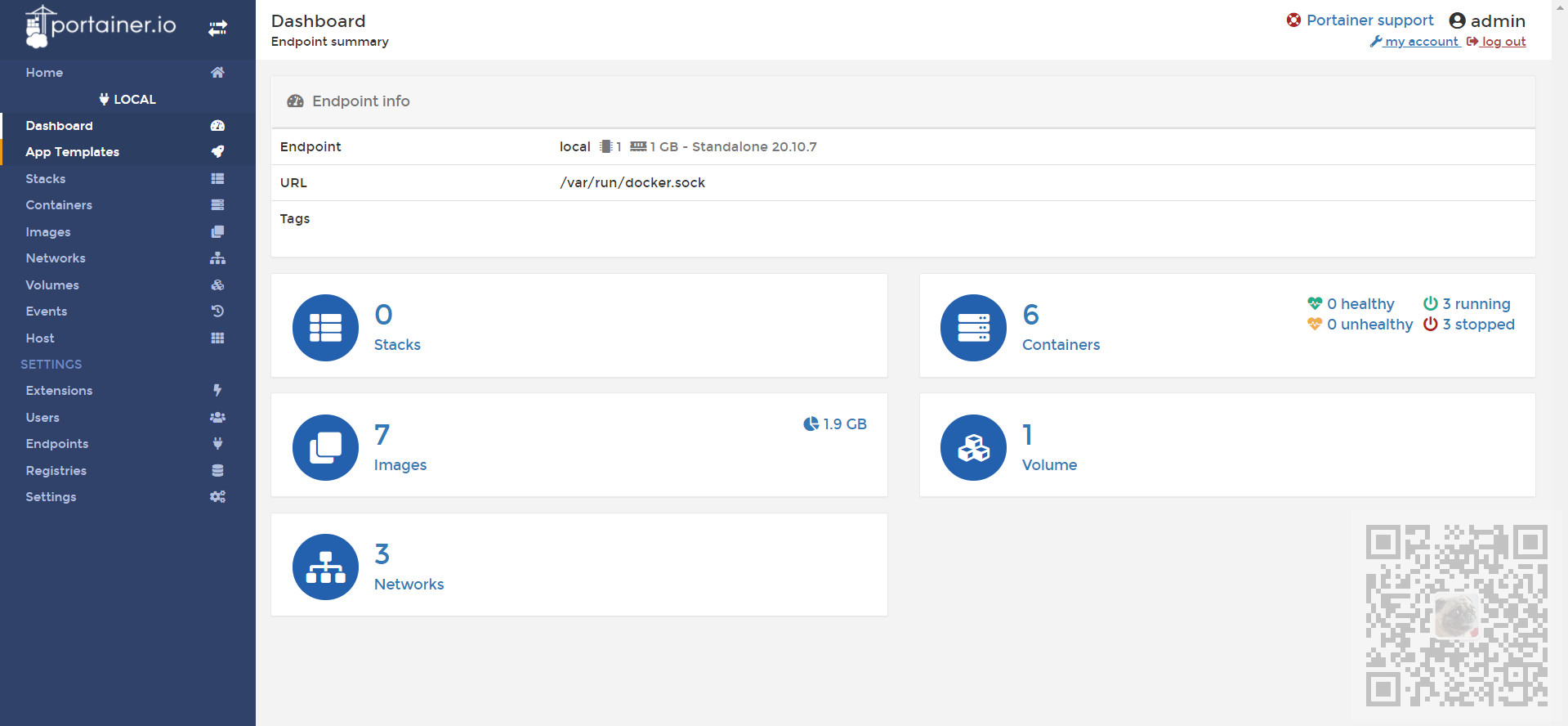Image resolution: width=1568 pixels, height=726 pixels.
Task: Click the Events history icon in sidebar
Action: 217,311
